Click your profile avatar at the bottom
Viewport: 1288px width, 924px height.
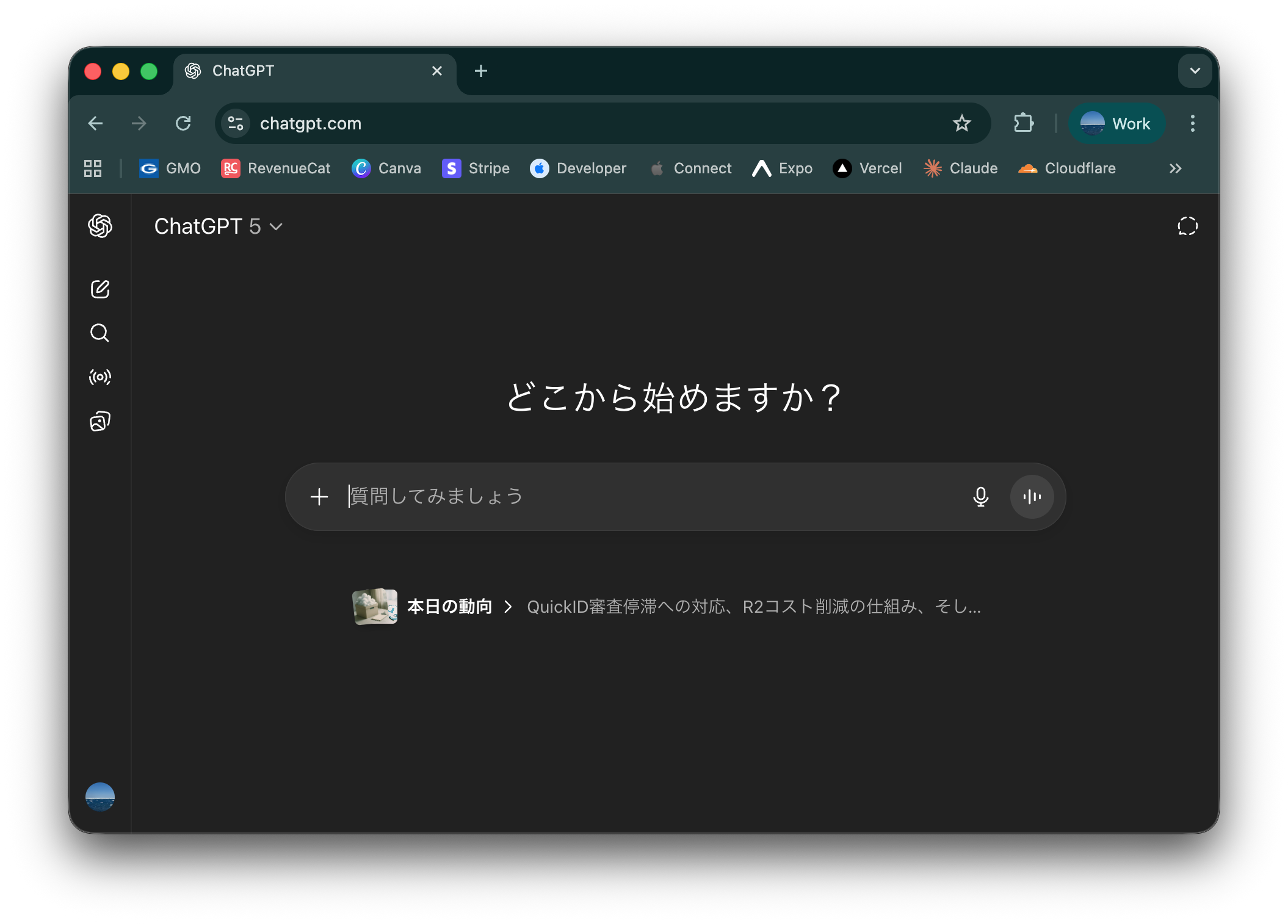point(99,796)
